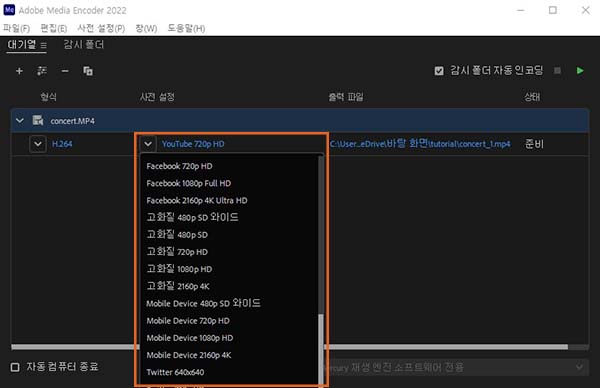The height and width of the screenshot is (388, 600).
Task: Open the 사전 설정(P) menu
Action: (101, 28)
